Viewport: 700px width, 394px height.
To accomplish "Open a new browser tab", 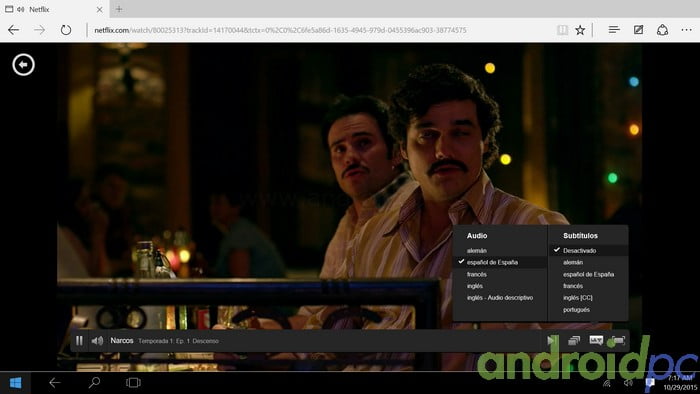I will [119, 9].
